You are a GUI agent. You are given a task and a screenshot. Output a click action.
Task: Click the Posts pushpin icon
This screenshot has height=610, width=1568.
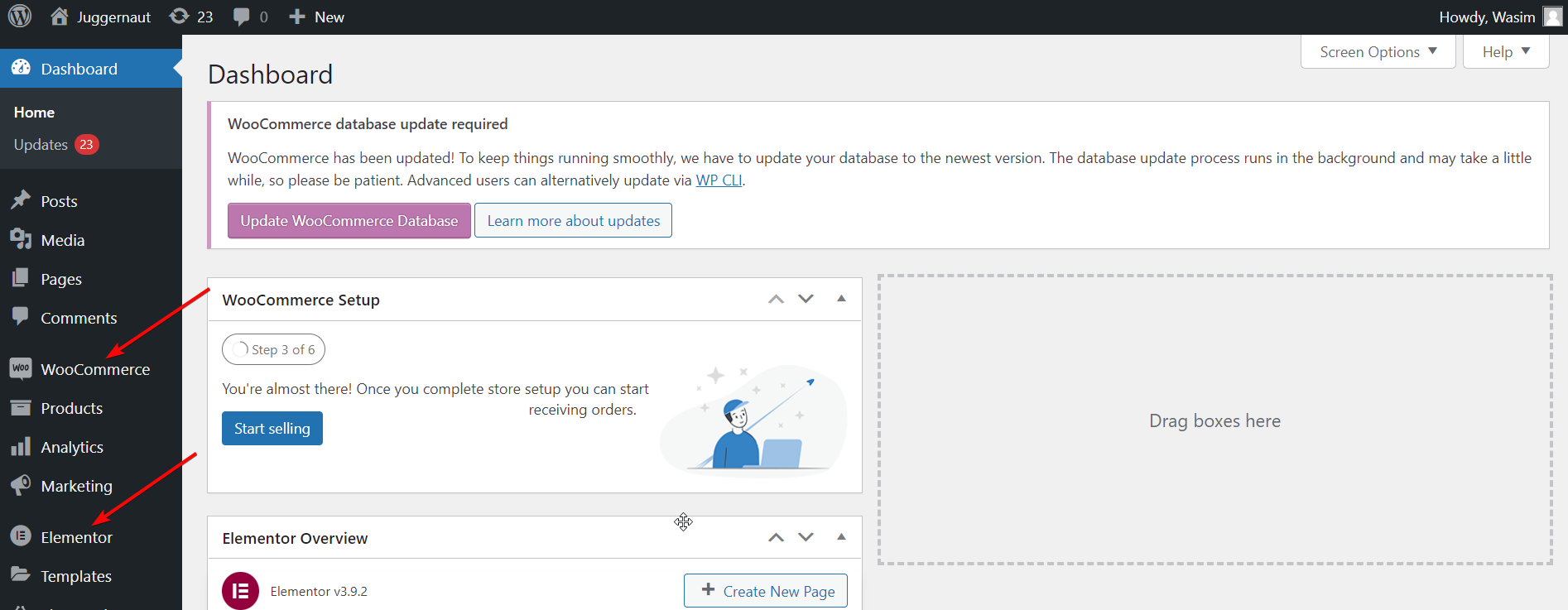coord(21,200)
